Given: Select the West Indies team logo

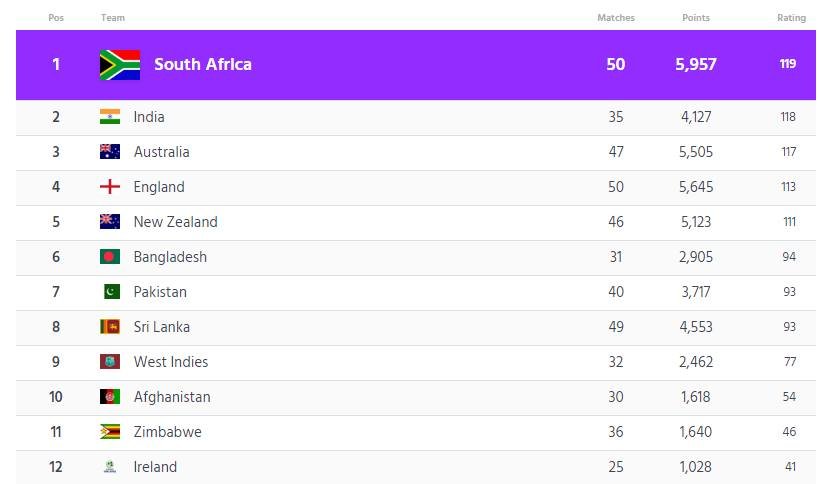Looking at the screenshot, I should point(110,361).
